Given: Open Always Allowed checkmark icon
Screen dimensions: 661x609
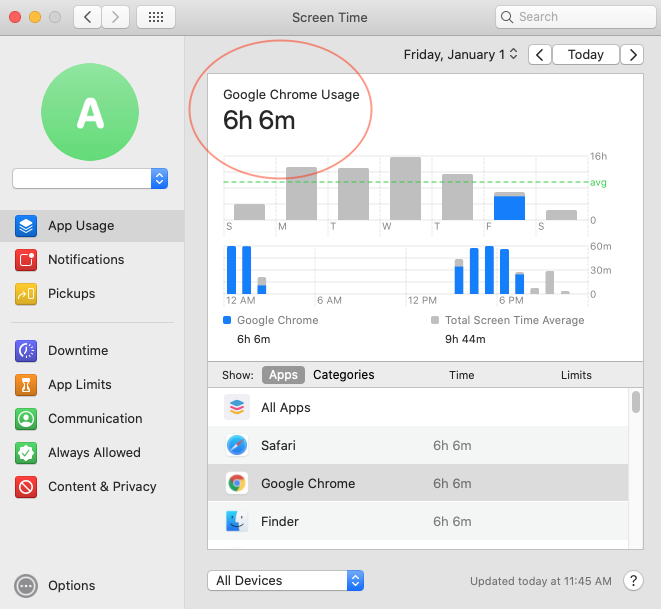Looking at the screenshot, I should [x=26, y=453].
